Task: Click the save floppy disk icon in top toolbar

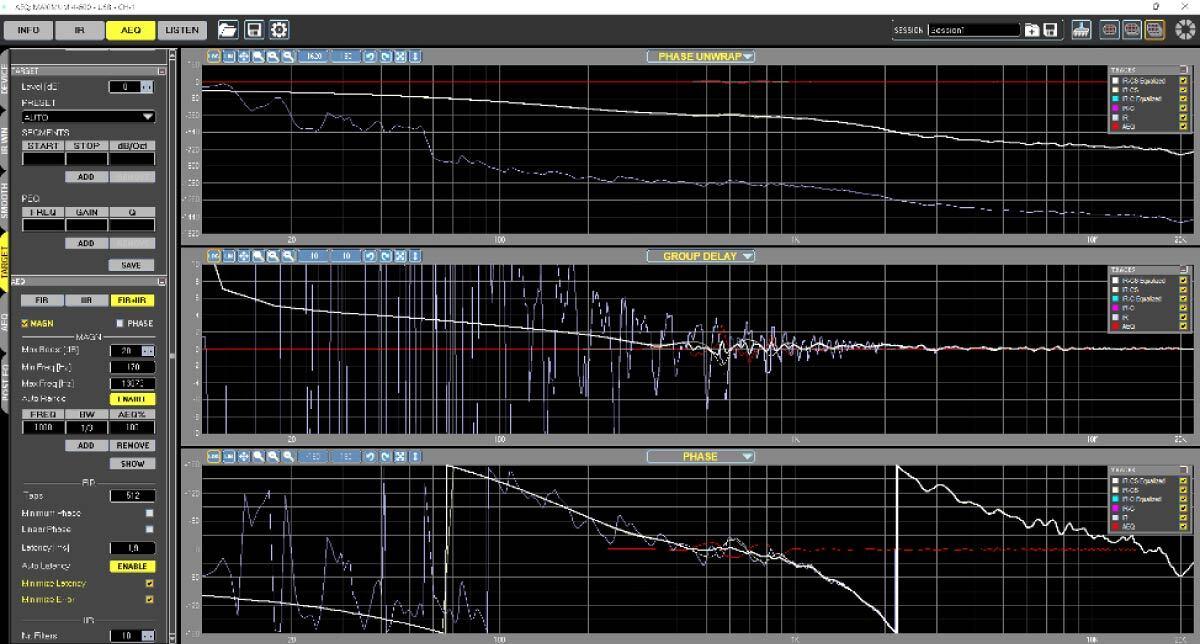Action: [x=254, y=30]
